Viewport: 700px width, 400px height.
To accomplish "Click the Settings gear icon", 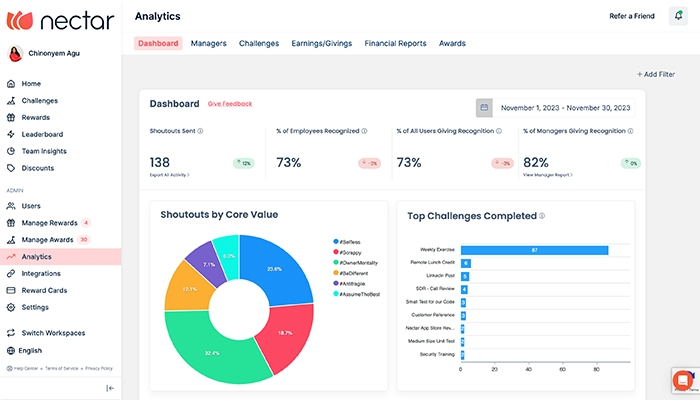I will point(11,307).
